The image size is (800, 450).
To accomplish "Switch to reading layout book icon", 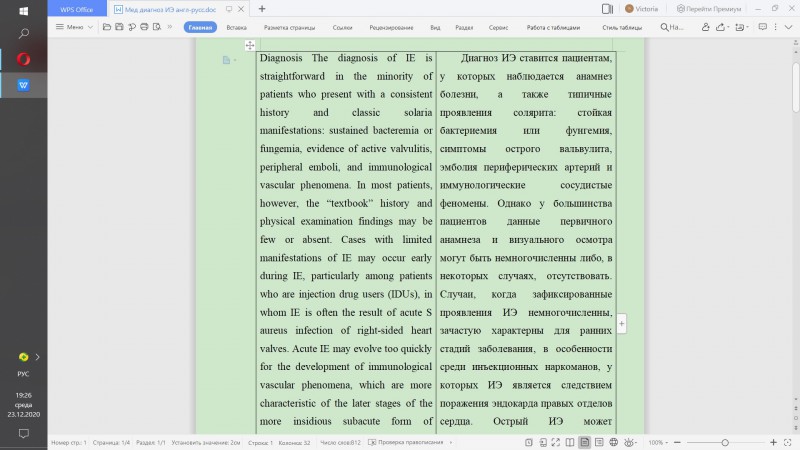I will click(570, 442).
